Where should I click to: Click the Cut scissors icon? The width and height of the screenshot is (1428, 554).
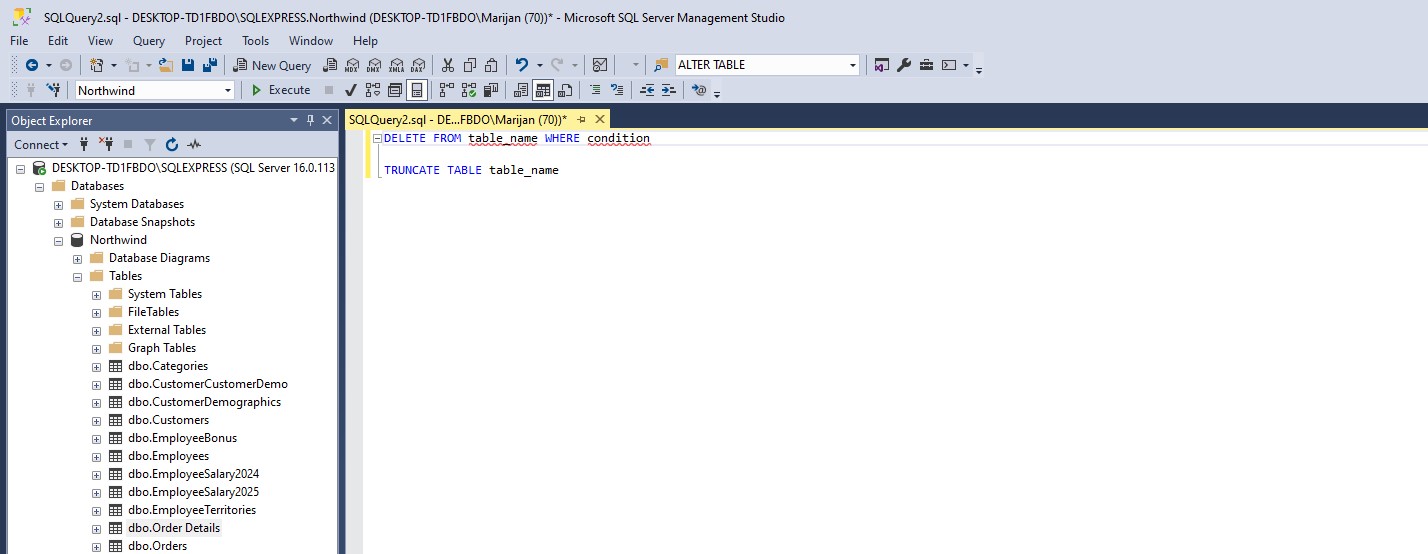447,65
